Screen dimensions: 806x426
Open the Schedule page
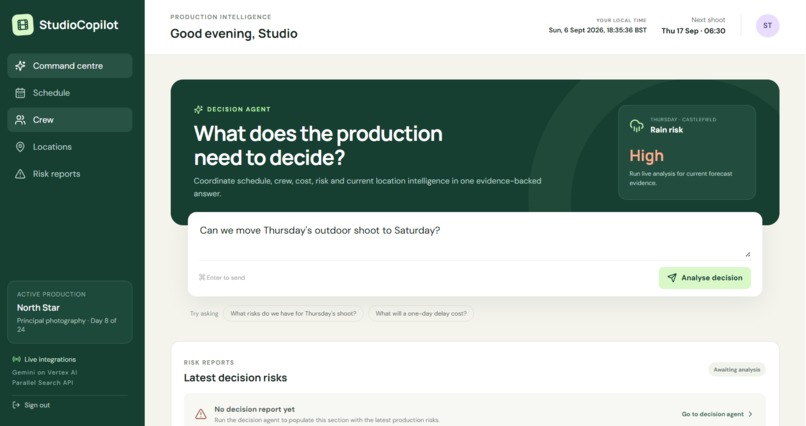(x=70, y=93)
